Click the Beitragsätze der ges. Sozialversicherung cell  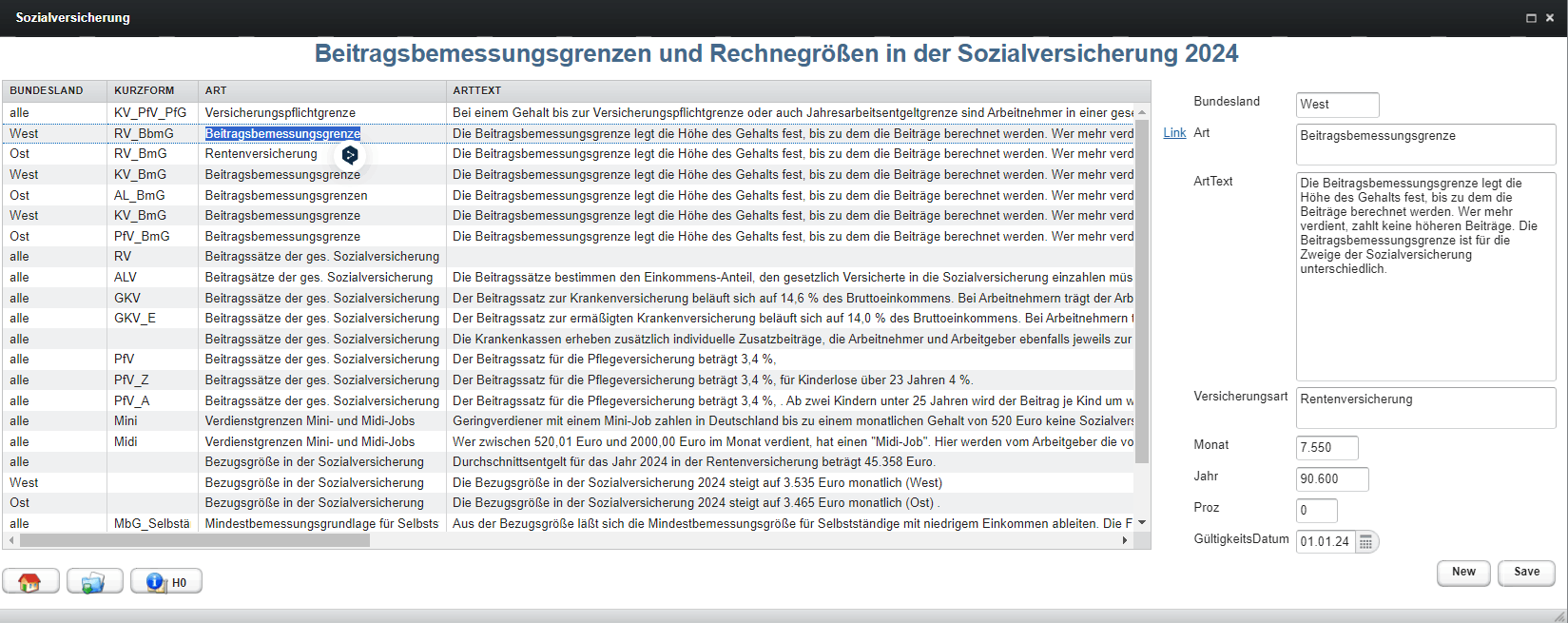coord(322,278)
